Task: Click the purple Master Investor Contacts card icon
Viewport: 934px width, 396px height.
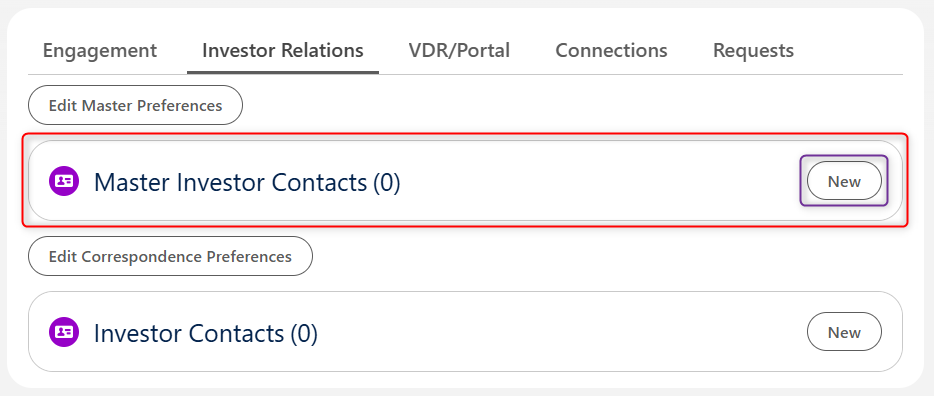Action: tap(64, 182)
